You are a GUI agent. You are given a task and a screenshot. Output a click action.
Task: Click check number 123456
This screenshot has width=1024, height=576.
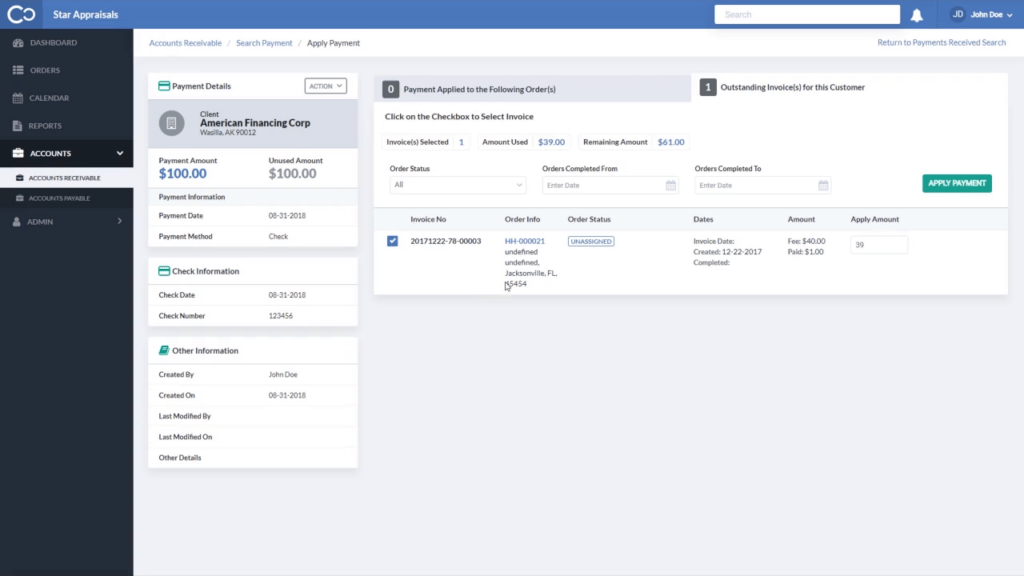click(x=280, y=316)
